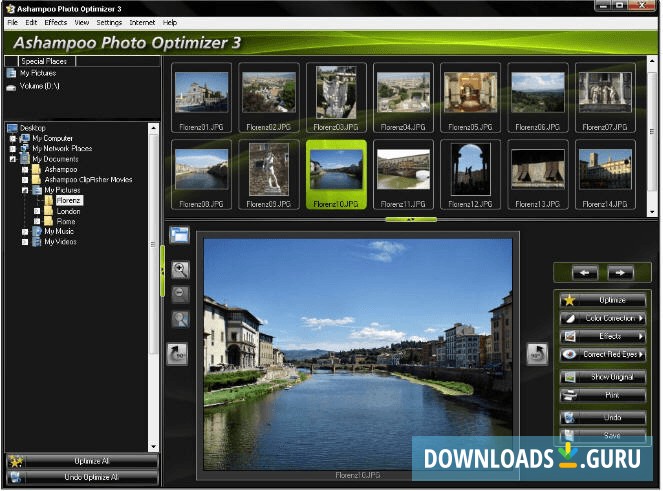The image size is (663, 491).
Task: Rotate image 90 degrees right icon
Action: (537, 354)
